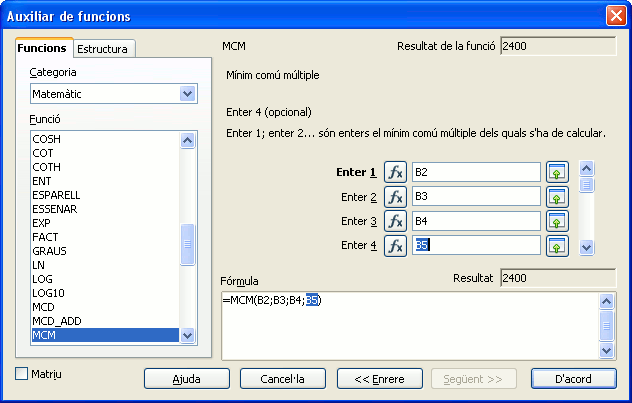Image resolution: width=632 pixels, height=403 pixels.
Task: Click shrink icon next to B4 field
Action: 557,221
